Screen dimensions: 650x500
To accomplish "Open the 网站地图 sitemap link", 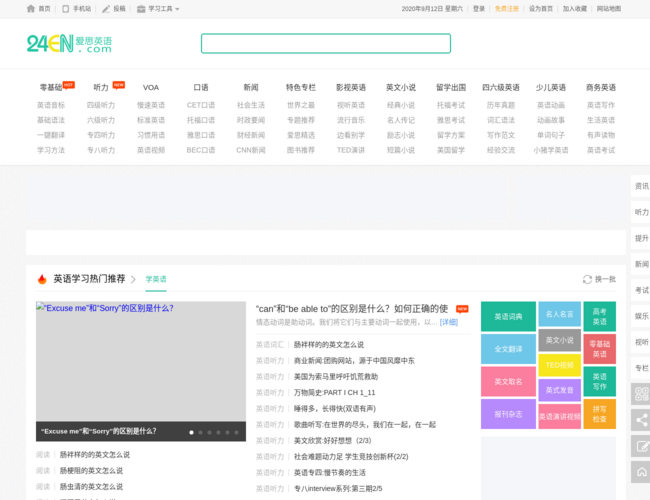I will pyautogui.click(x=609, y=9).
